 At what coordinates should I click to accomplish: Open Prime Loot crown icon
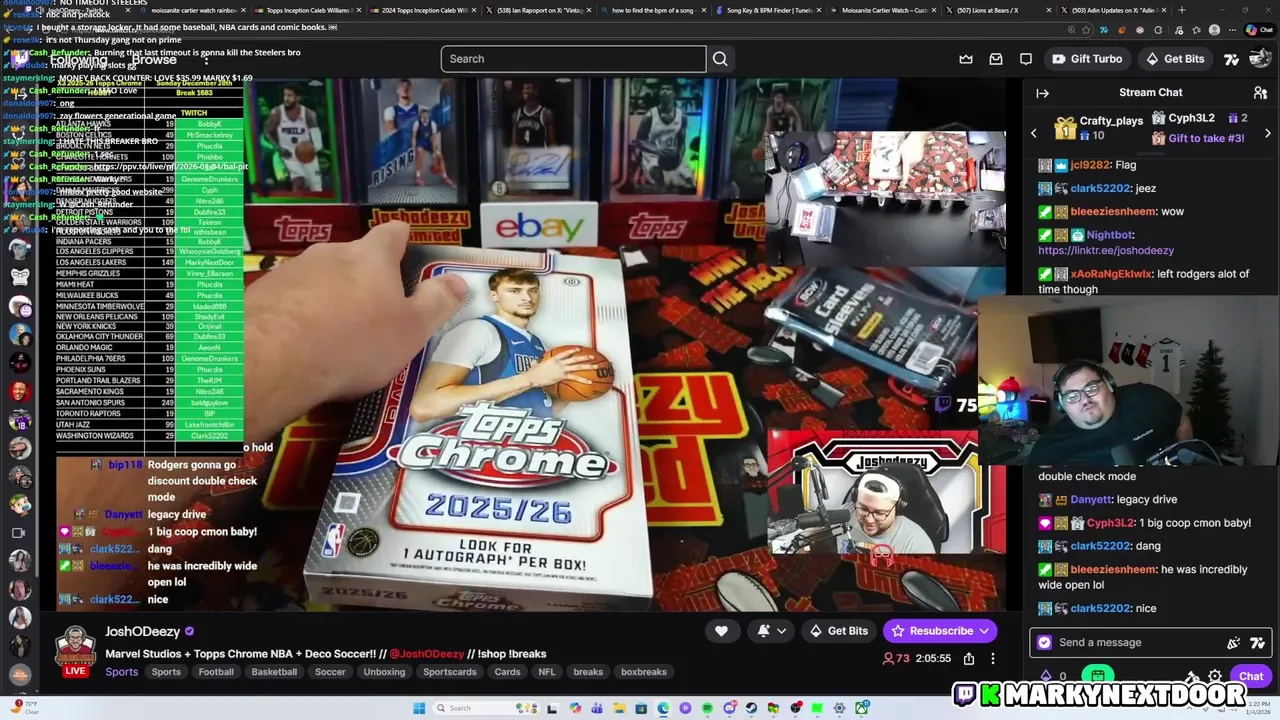pyautogui.click(x=966, y=59)
